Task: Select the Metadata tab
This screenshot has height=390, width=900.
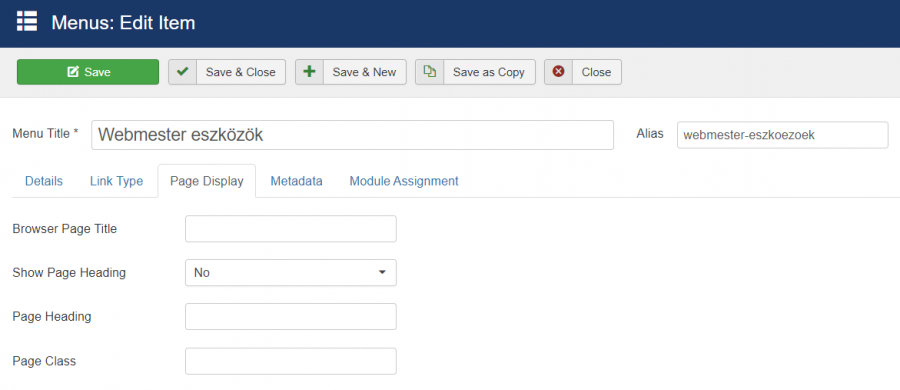Action: [x=296, y=181]
